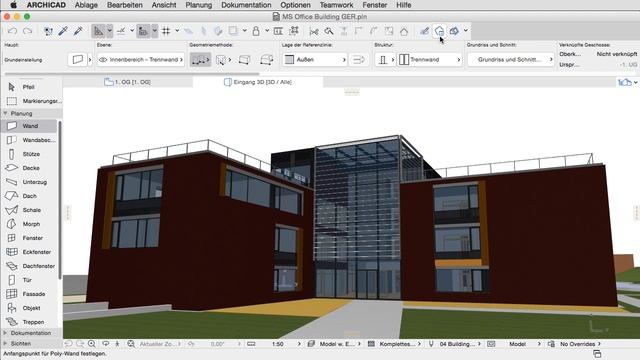Select the Fassade curtain wall tool
Image resolution: width=640 pixels, height=360 pixels.
click(29, 294)
